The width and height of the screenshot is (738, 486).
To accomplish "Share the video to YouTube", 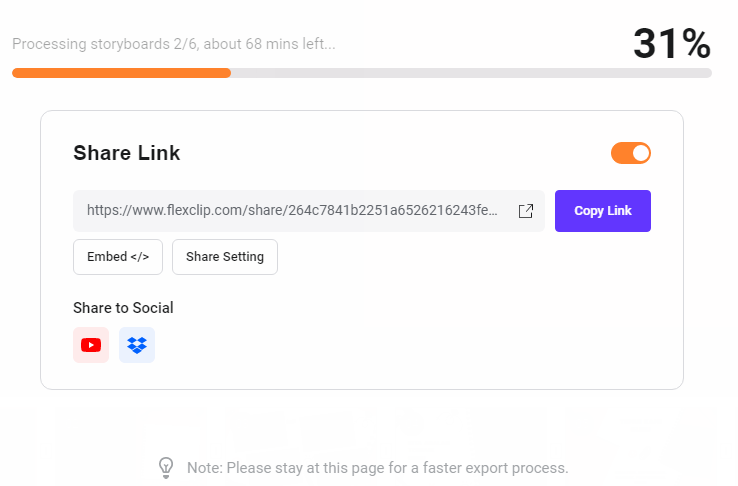I will pos(91,345).
